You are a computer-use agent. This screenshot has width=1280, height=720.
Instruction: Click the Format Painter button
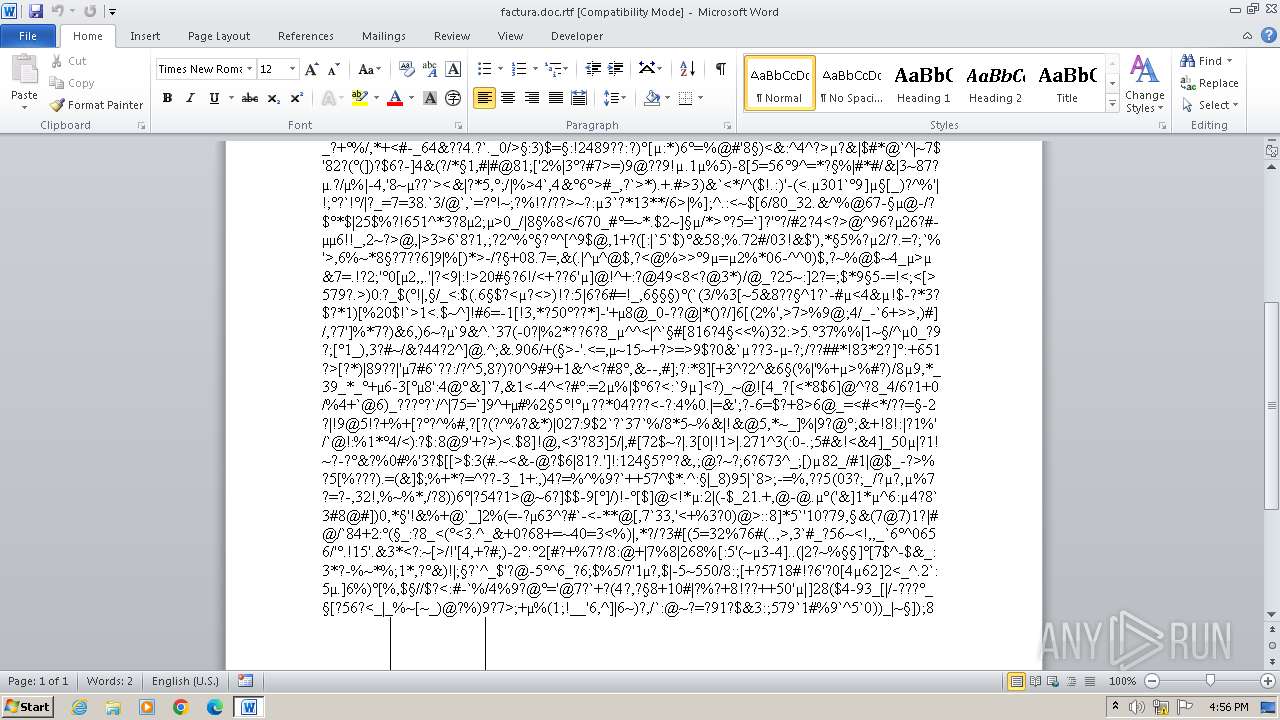(97, 105)
